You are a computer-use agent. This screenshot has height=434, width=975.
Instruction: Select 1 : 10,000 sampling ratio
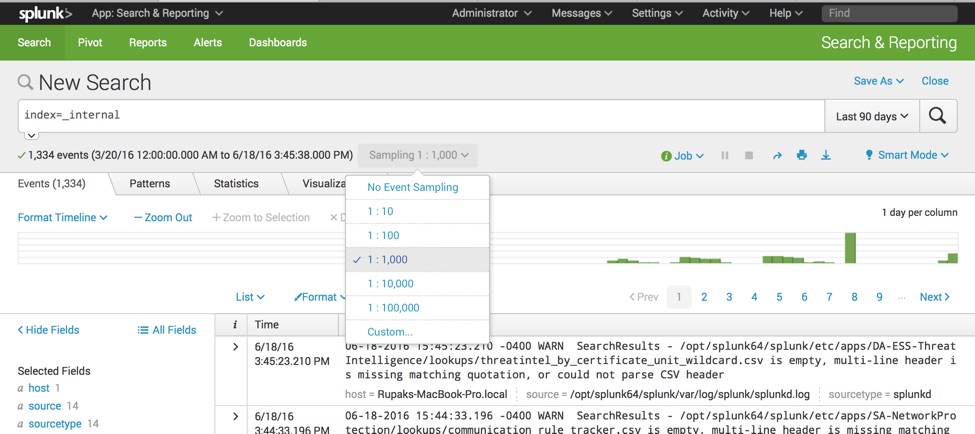pos(417,284)
